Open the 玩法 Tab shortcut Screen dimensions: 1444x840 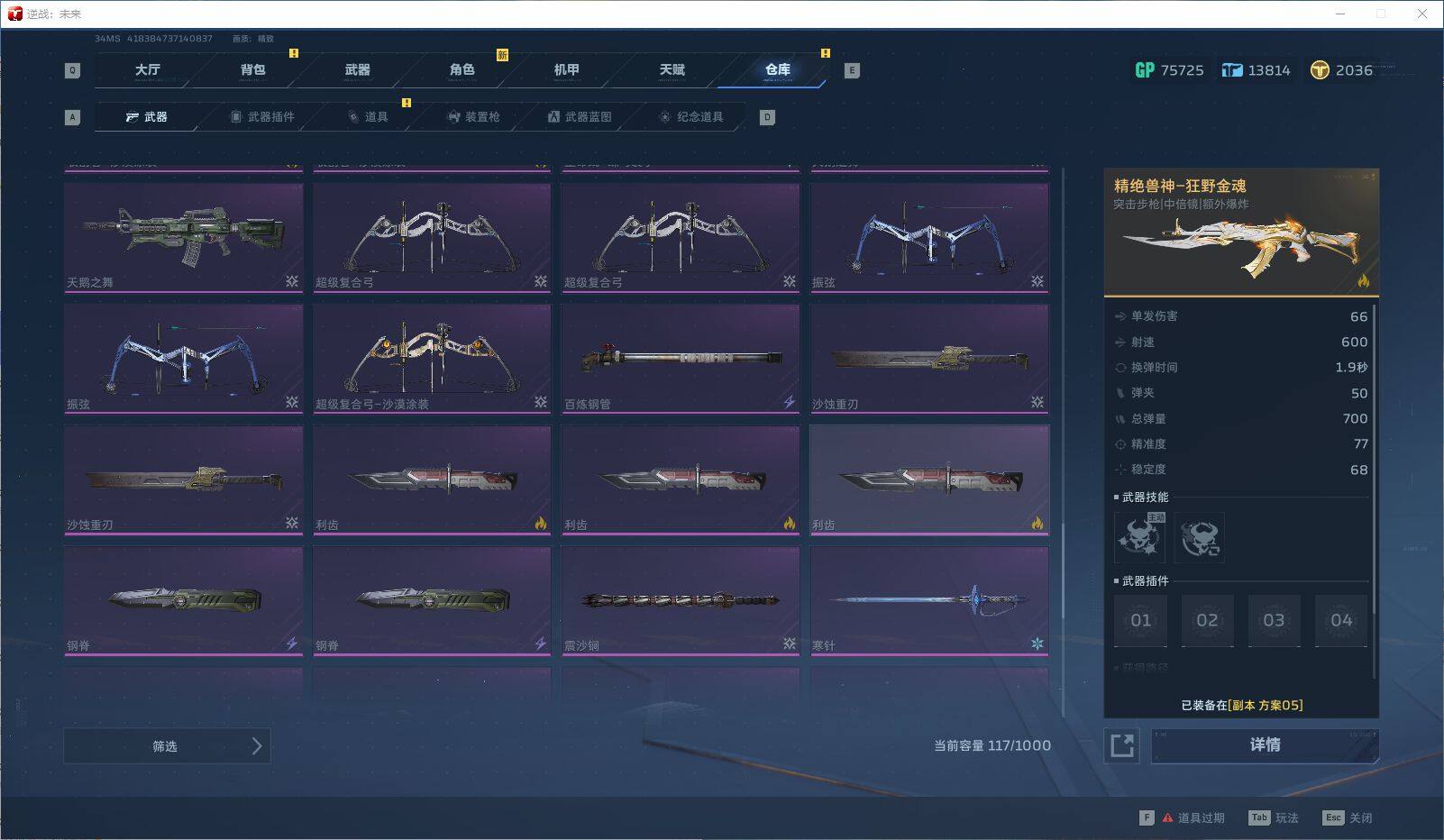tap(1274, 818)
